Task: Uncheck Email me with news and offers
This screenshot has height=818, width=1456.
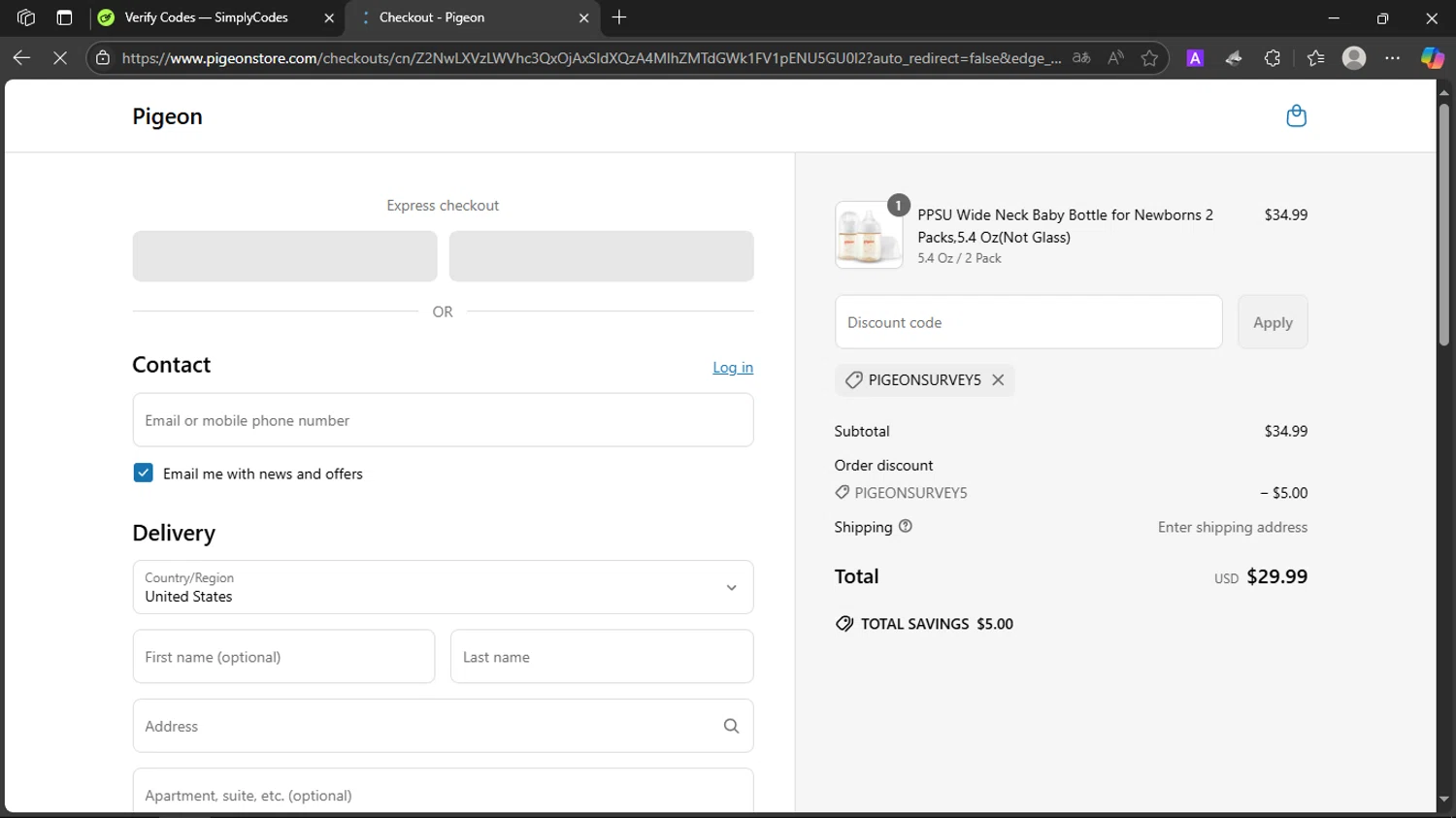Action: point(143,473)
